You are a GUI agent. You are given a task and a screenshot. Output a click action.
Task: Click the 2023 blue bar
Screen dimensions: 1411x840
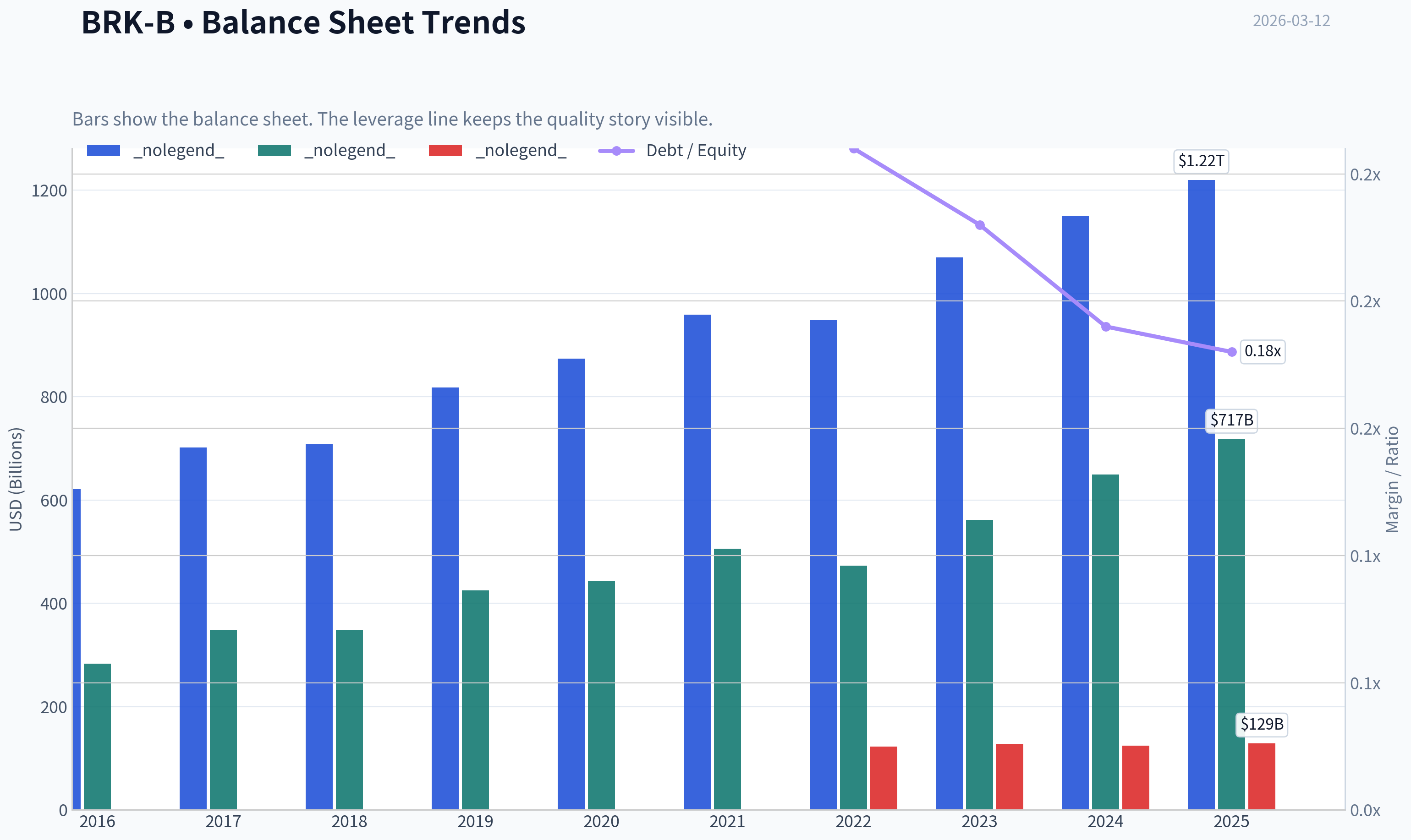949,533
